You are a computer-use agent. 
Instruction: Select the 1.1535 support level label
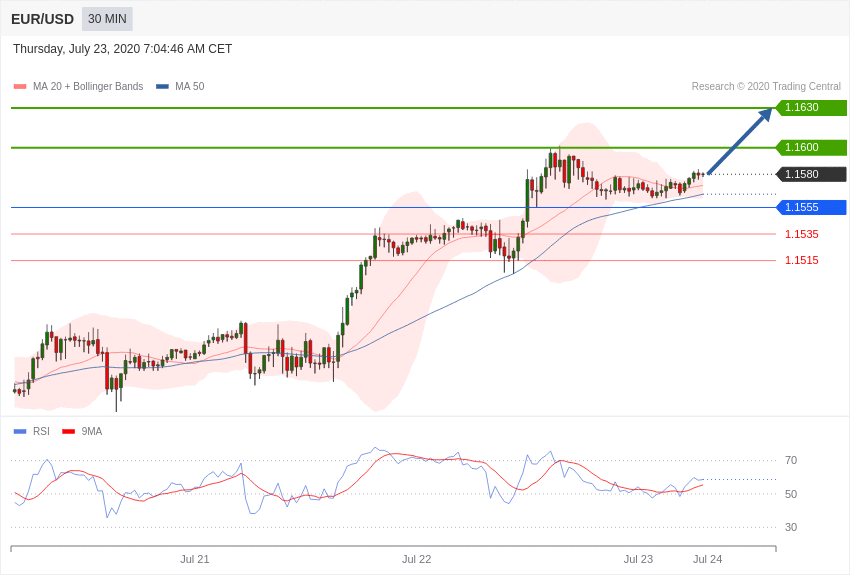coord(802,234)
